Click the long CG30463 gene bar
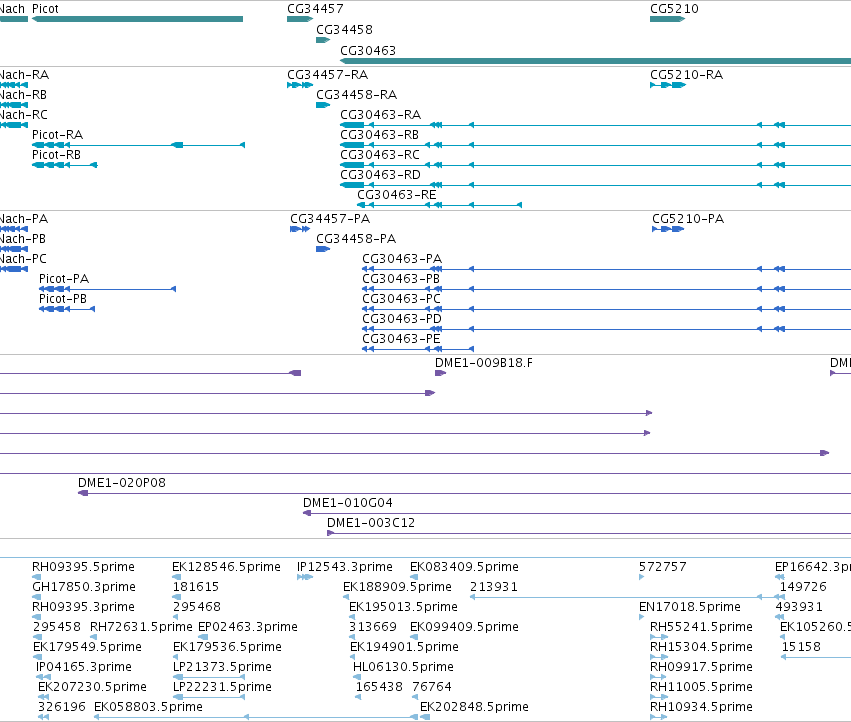The width and height of the screenshot is (851, 722). (x=595, y=61)
